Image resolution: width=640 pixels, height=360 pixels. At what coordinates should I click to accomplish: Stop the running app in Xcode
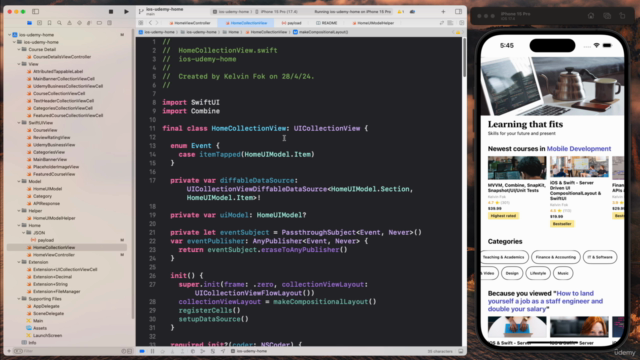tap(111, 12)
